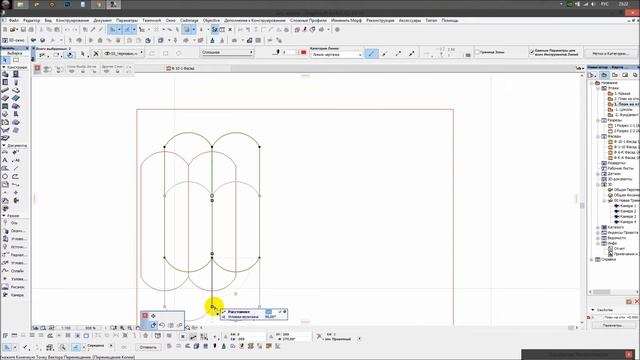Click the Отменить button
This screenshot has height=360, width=640.
[148, 347]
